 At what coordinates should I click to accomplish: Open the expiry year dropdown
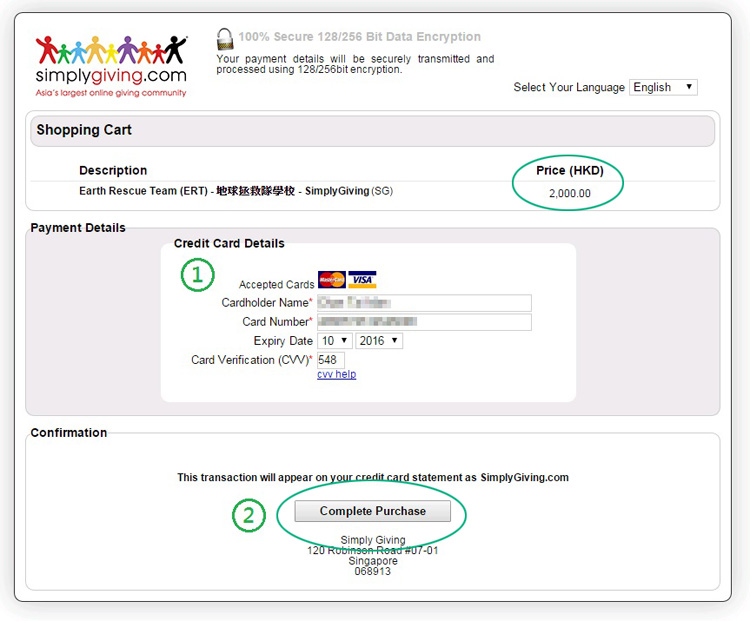[x=379, y=341]
